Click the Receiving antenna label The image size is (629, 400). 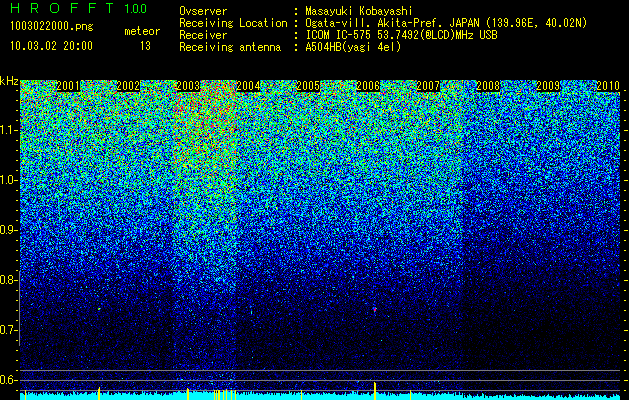point(230,47)
